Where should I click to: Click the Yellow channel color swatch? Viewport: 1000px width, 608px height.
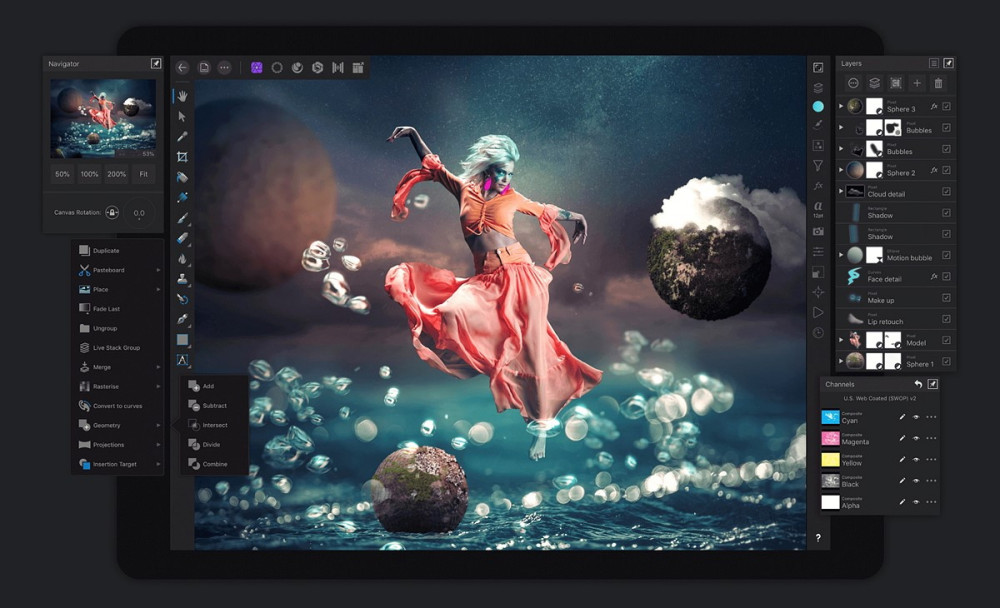click(830, 459)
